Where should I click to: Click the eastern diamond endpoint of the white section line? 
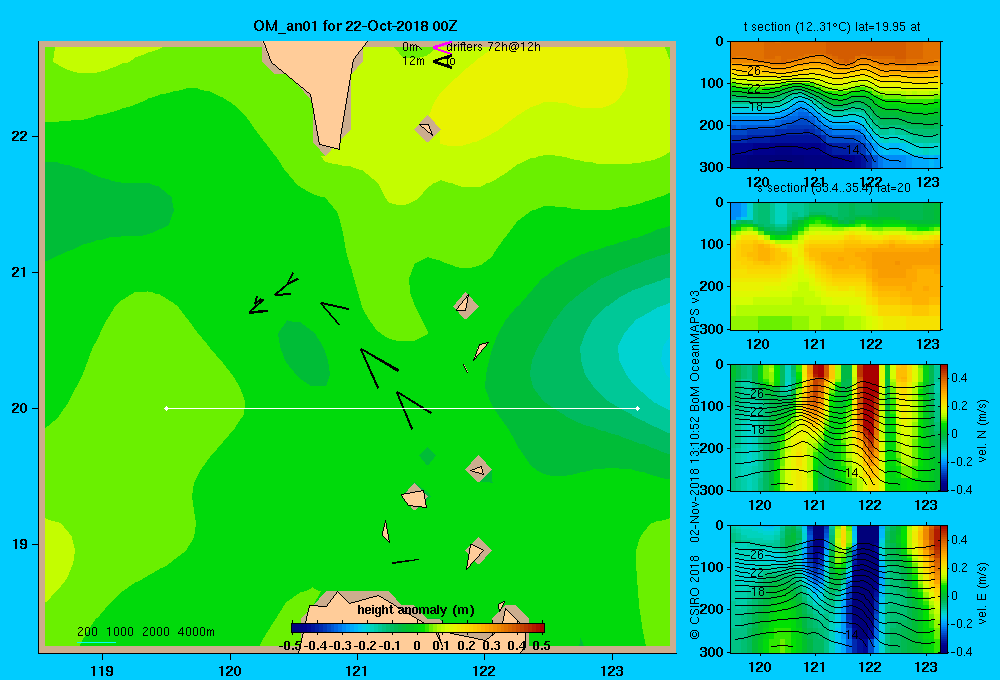(638, 408)
